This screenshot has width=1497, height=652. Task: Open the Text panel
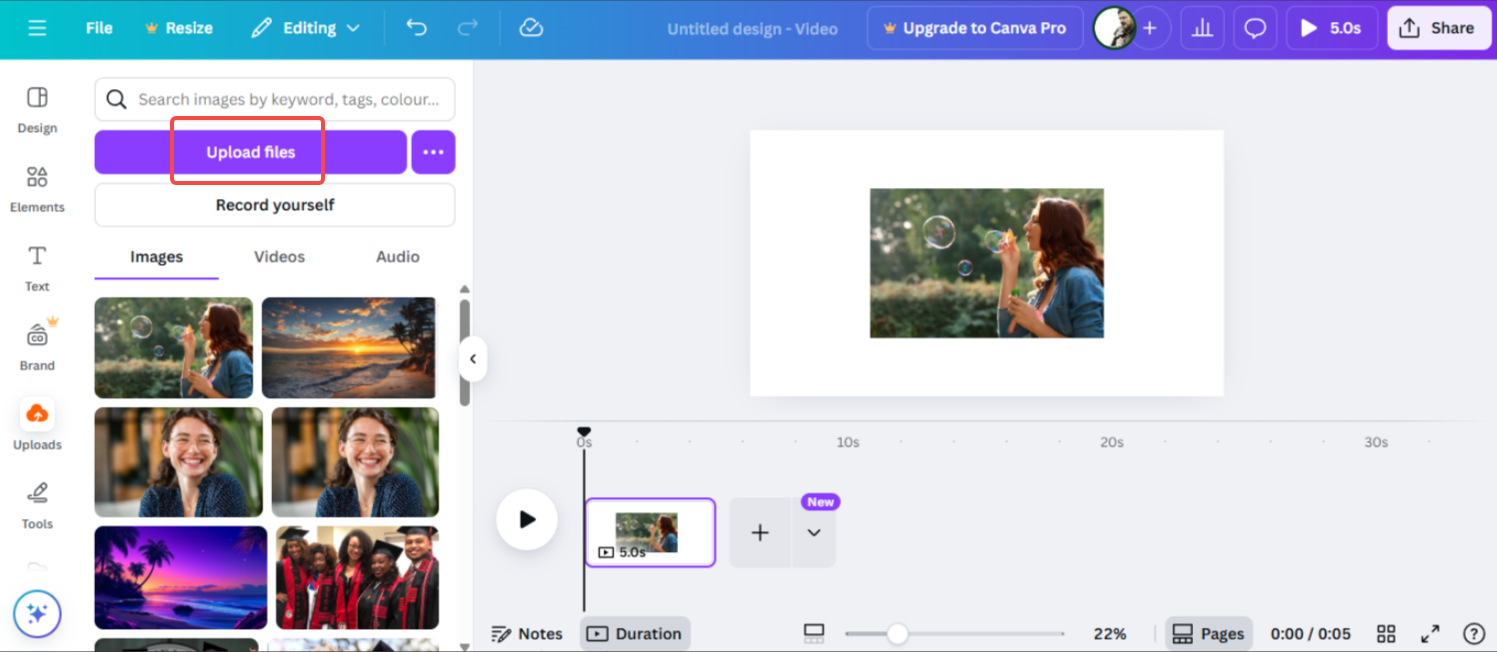tap(37, 266)
